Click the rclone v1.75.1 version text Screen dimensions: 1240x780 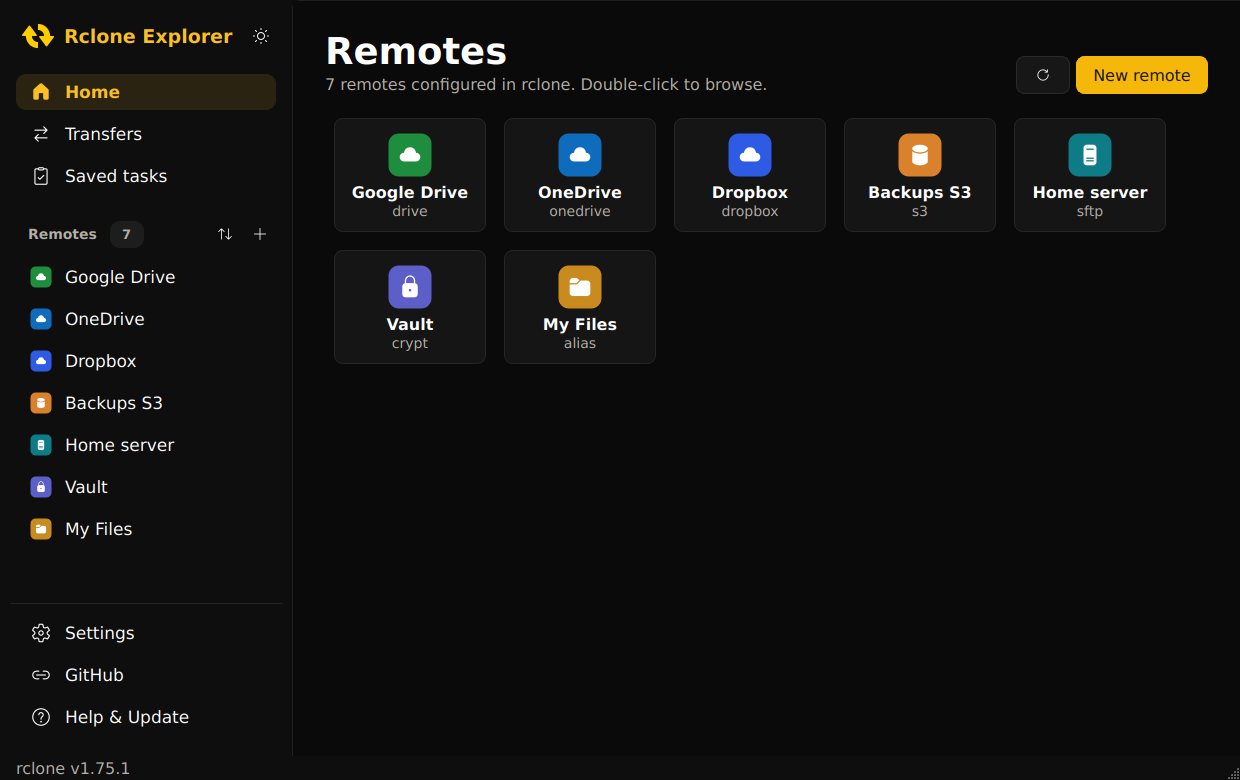click(73, 768)
